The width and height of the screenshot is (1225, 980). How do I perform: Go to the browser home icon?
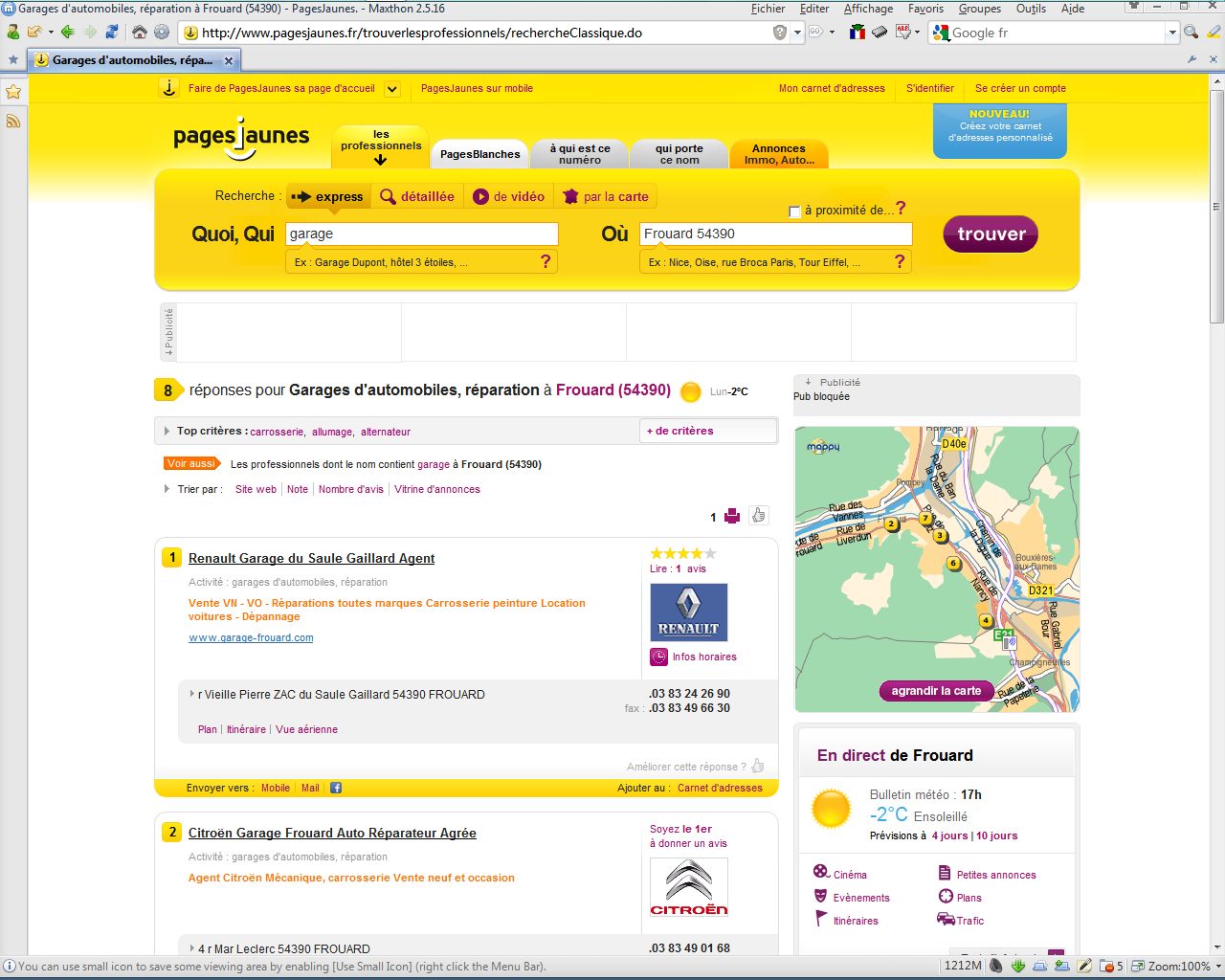140,32
